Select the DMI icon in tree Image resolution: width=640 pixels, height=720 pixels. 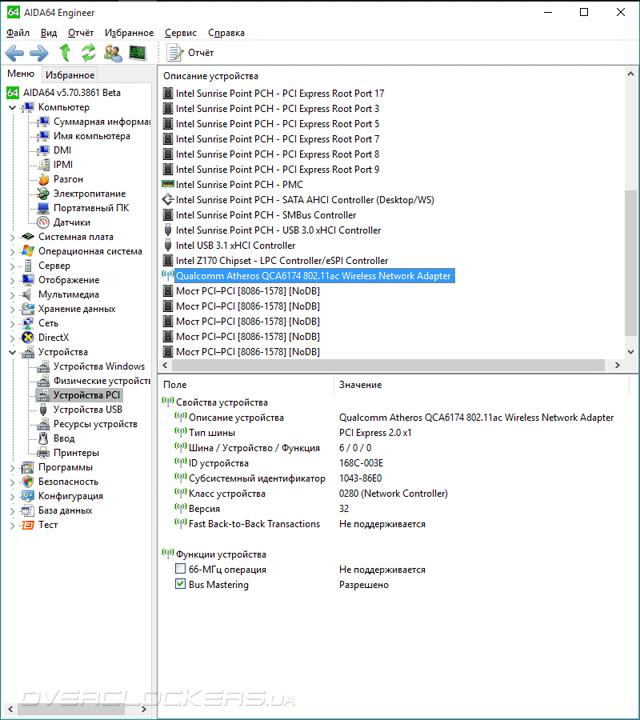43,150
